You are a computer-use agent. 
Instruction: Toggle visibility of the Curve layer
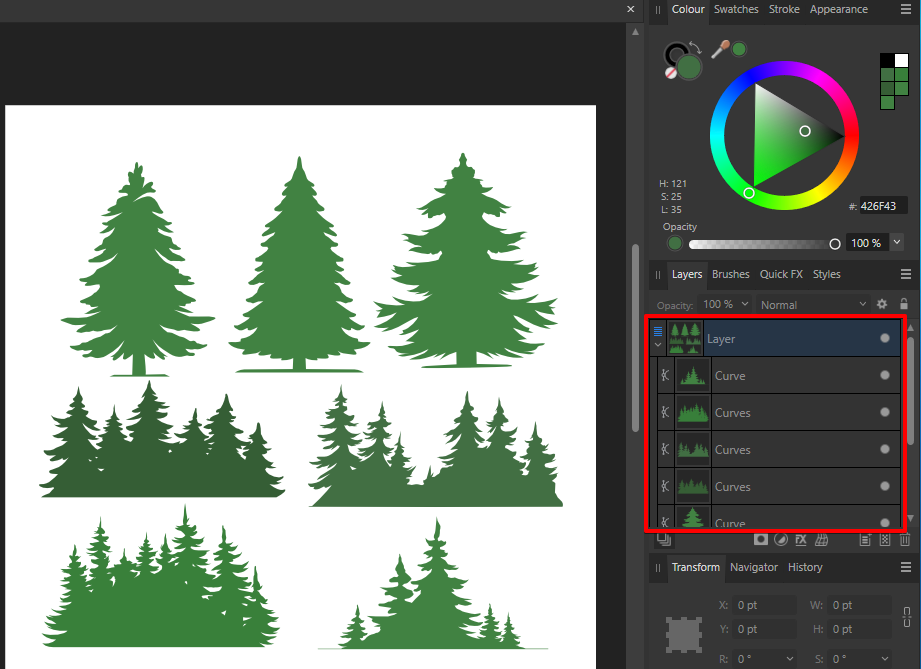point(885,375)
